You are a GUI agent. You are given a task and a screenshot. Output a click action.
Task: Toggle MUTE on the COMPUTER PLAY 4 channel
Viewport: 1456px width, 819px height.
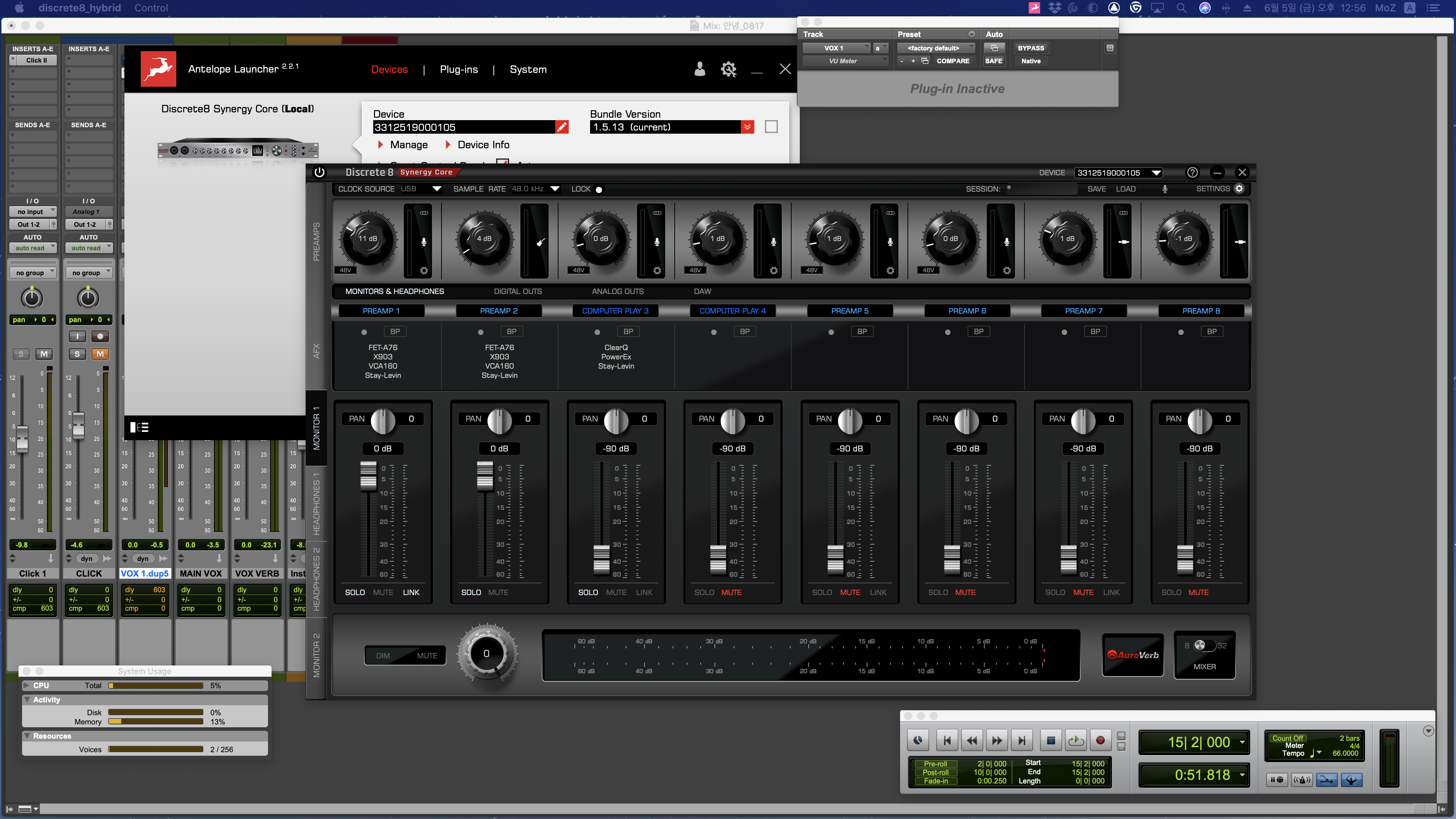[x=731, y=592]
